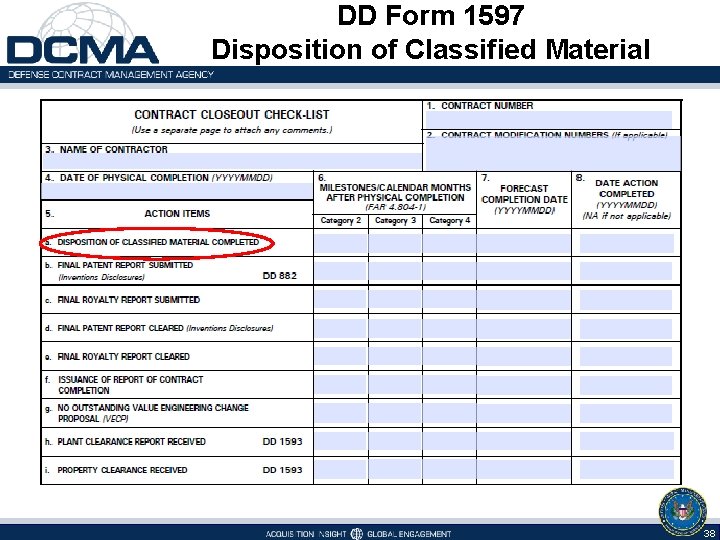Screen dimensions: 720x540
Task: Click slide title 'DD Form 1597'
Action: point(431,16)
